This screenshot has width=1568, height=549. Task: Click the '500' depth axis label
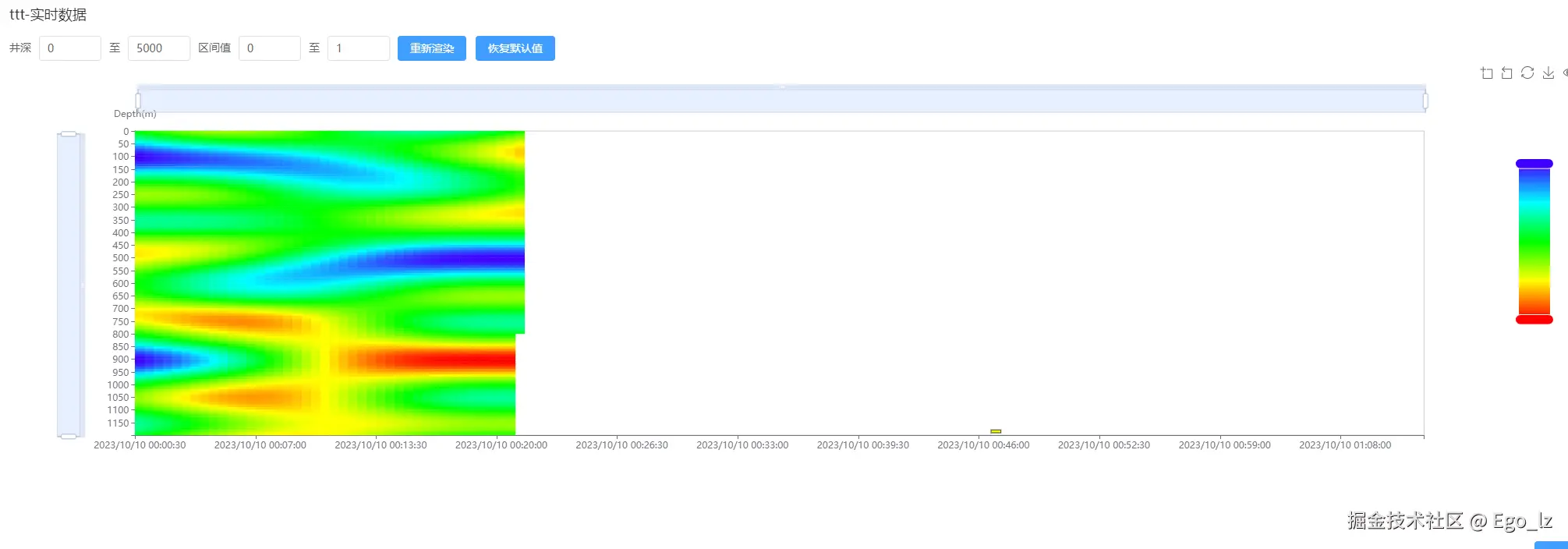click(x=121, y=258)
